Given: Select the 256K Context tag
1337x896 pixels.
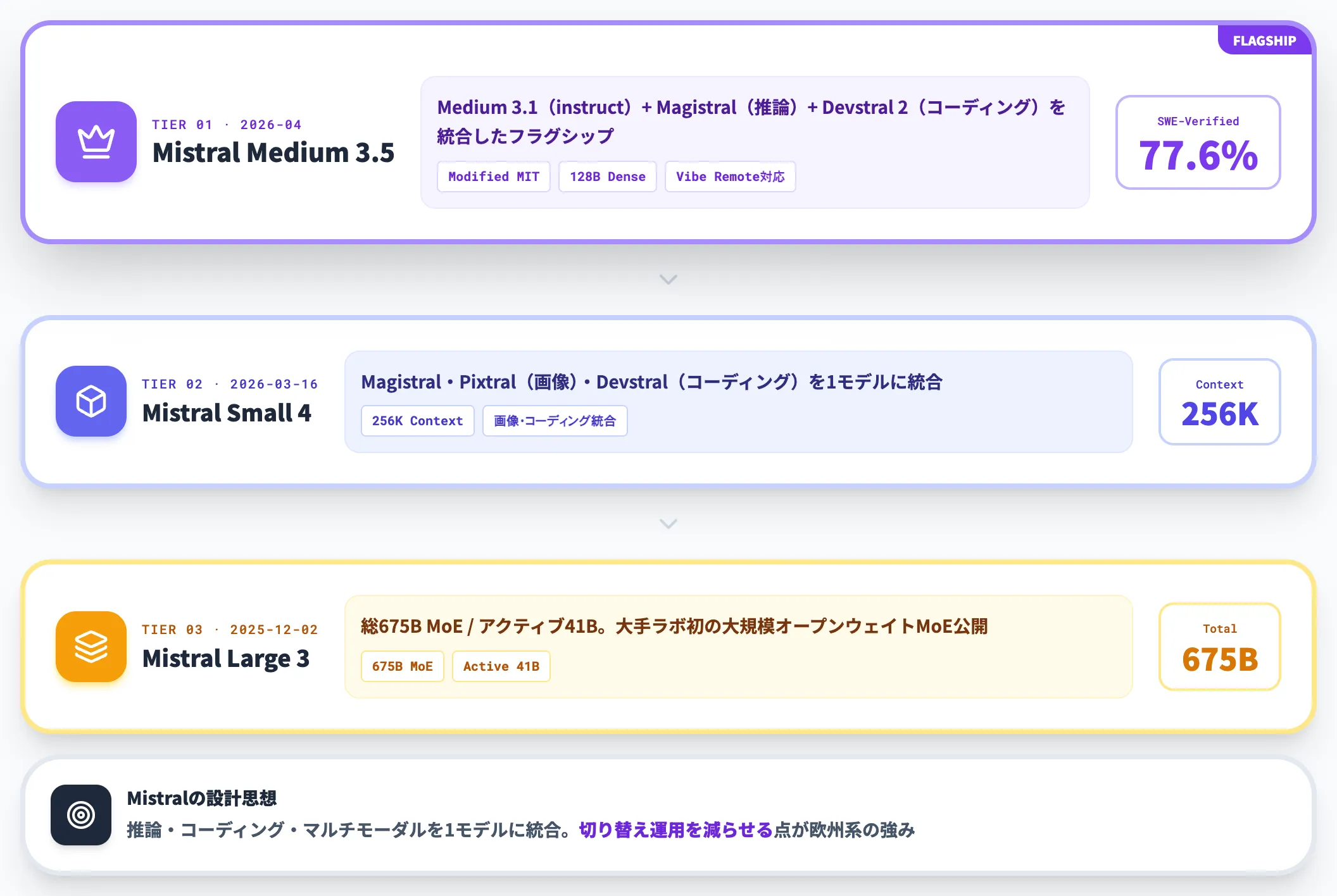Looking at the screenshot, I should tap(418, 421).
